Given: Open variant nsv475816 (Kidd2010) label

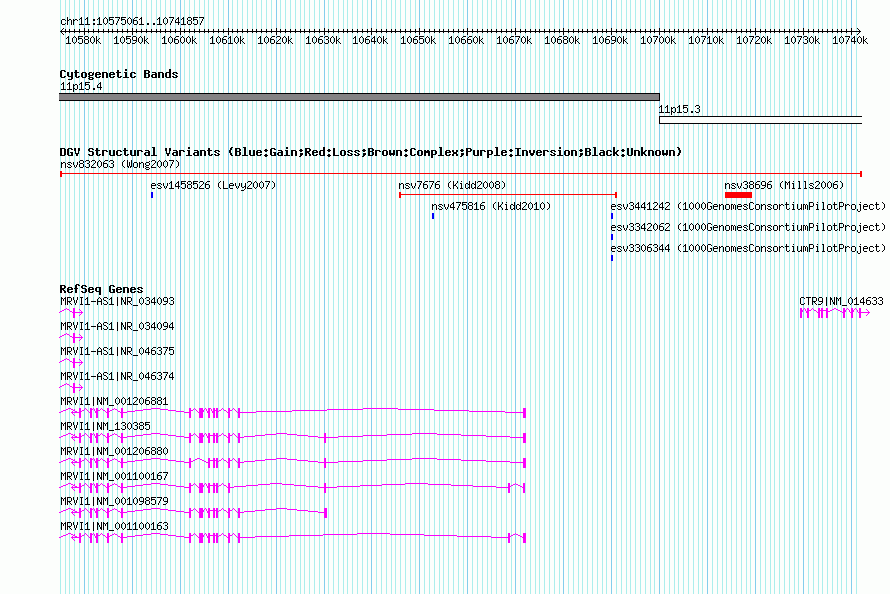Looking at the screenshot, I should coord(491,206).
